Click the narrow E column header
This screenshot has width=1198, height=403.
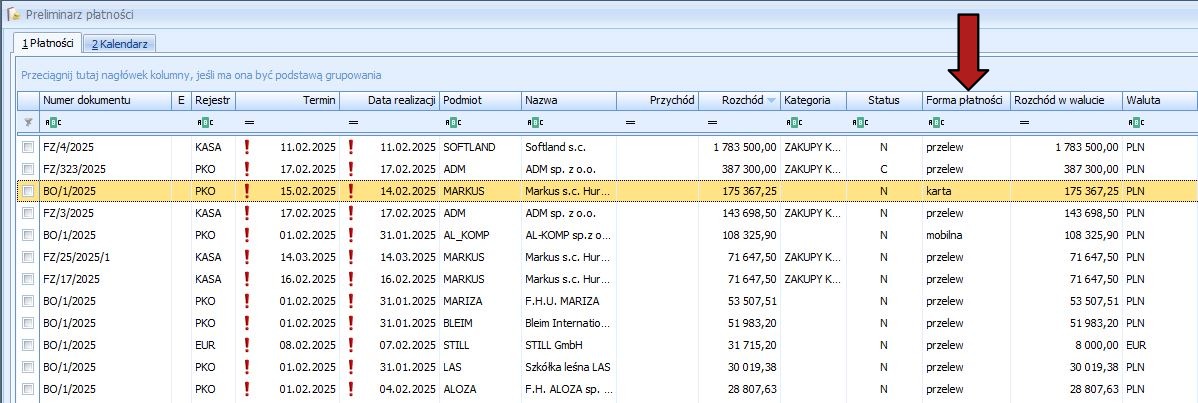[181, 100]
